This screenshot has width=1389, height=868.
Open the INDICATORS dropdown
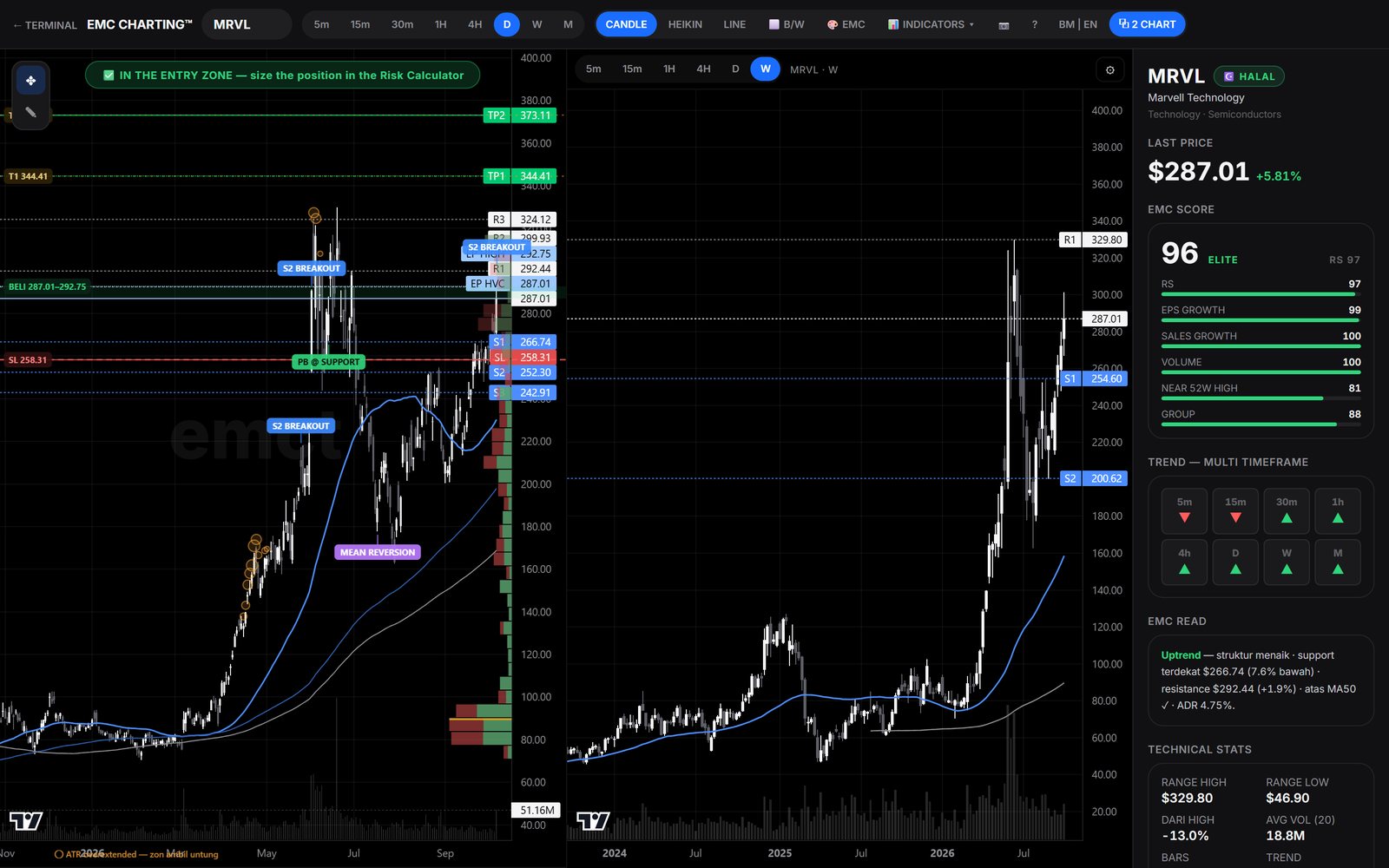tap(931, 25)
